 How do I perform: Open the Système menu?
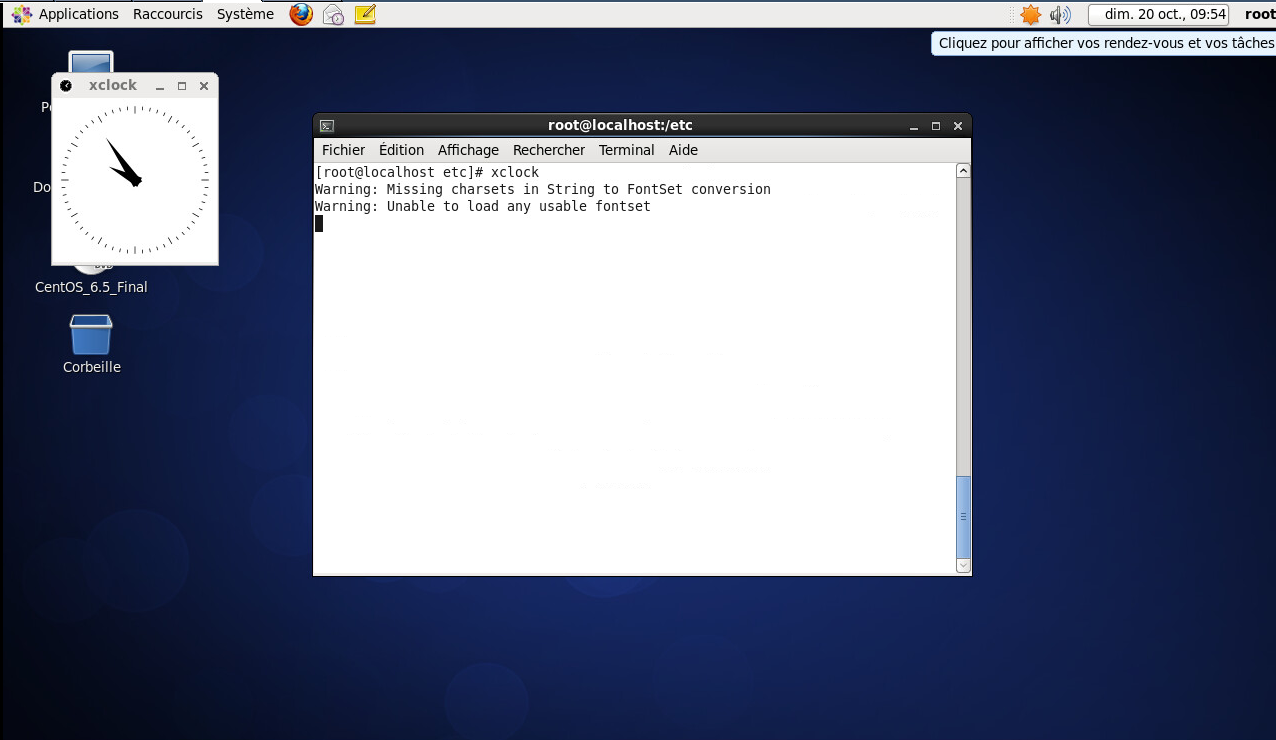click(x=245, y=14)
